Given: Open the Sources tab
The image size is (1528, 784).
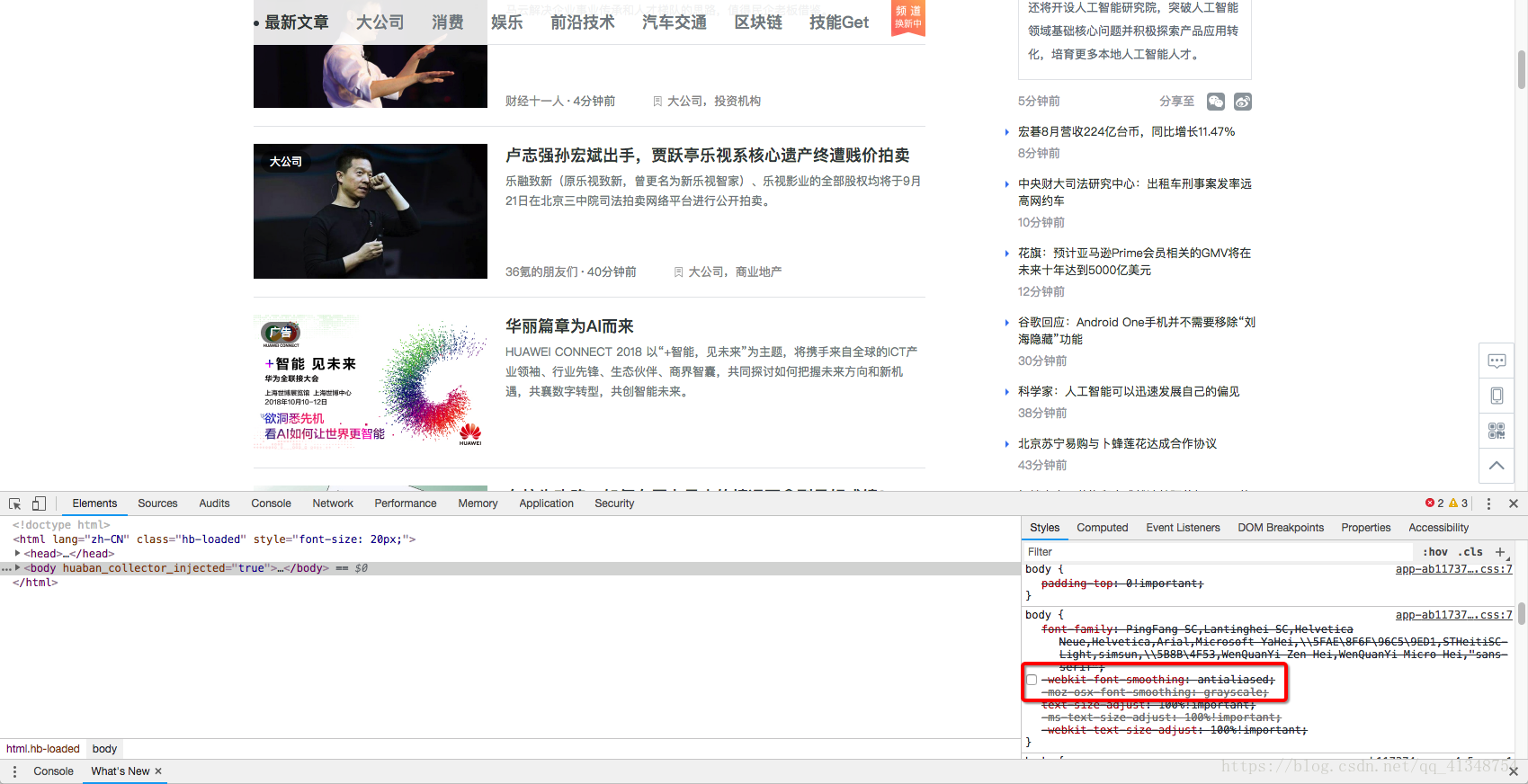Looking at the screenshot, I should pyautogui.click(x=157, y=503).
